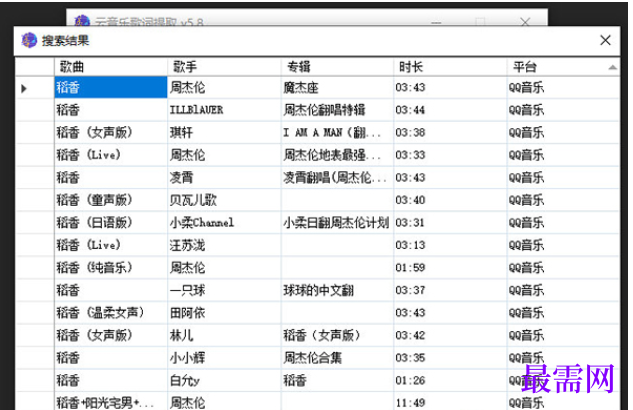This screenshot has height=410, width=633.
Task: Select duration cell 03:37
Action: 450,291
